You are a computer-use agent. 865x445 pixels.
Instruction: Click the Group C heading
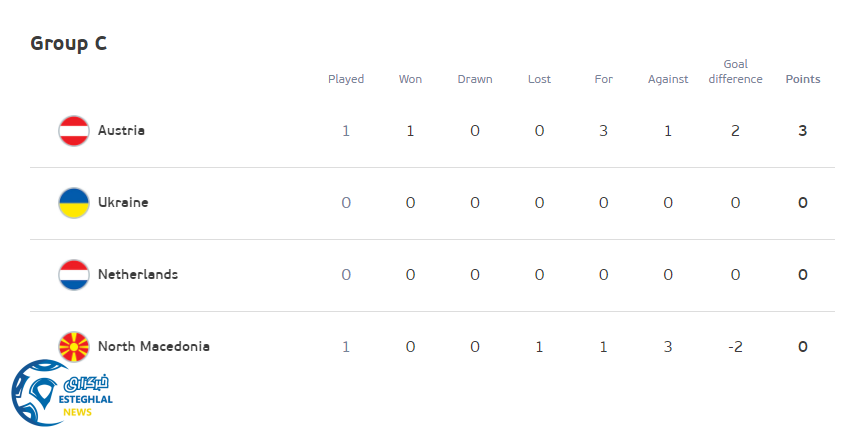[x=68, y=43]
